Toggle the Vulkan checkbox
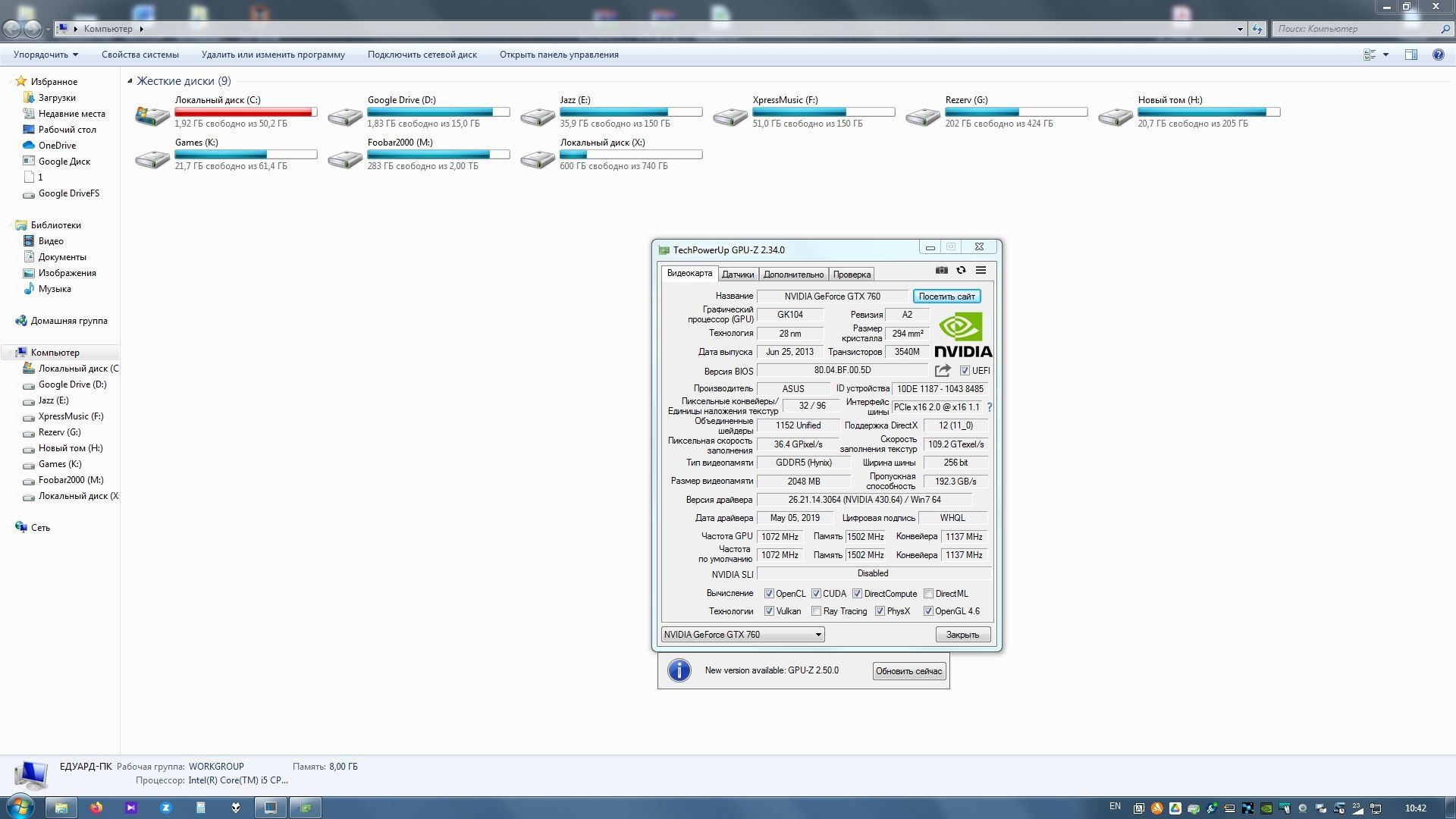The height and width of the screenshot is (819, 1456). [x=769, y=611]
